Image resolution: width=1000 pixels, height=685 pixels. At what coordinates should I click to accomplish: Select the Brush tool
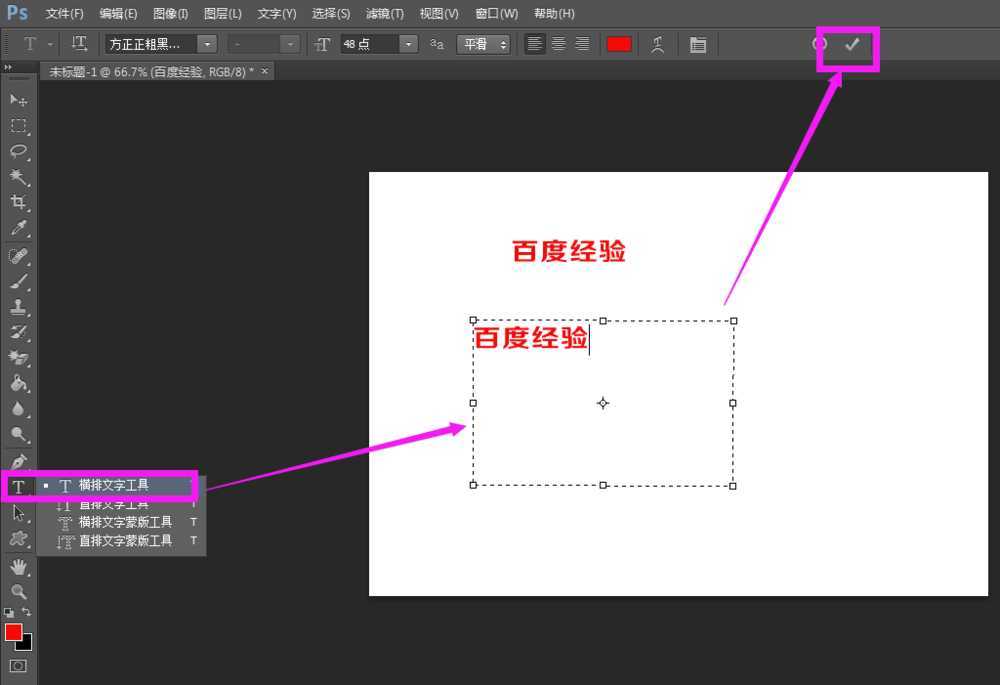pyautogui.click(x=18, y=280)
